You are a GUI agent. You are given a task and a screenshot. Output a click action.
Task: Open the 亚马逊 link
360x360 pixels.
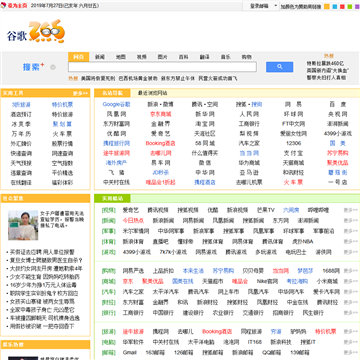tap(249, 173)
